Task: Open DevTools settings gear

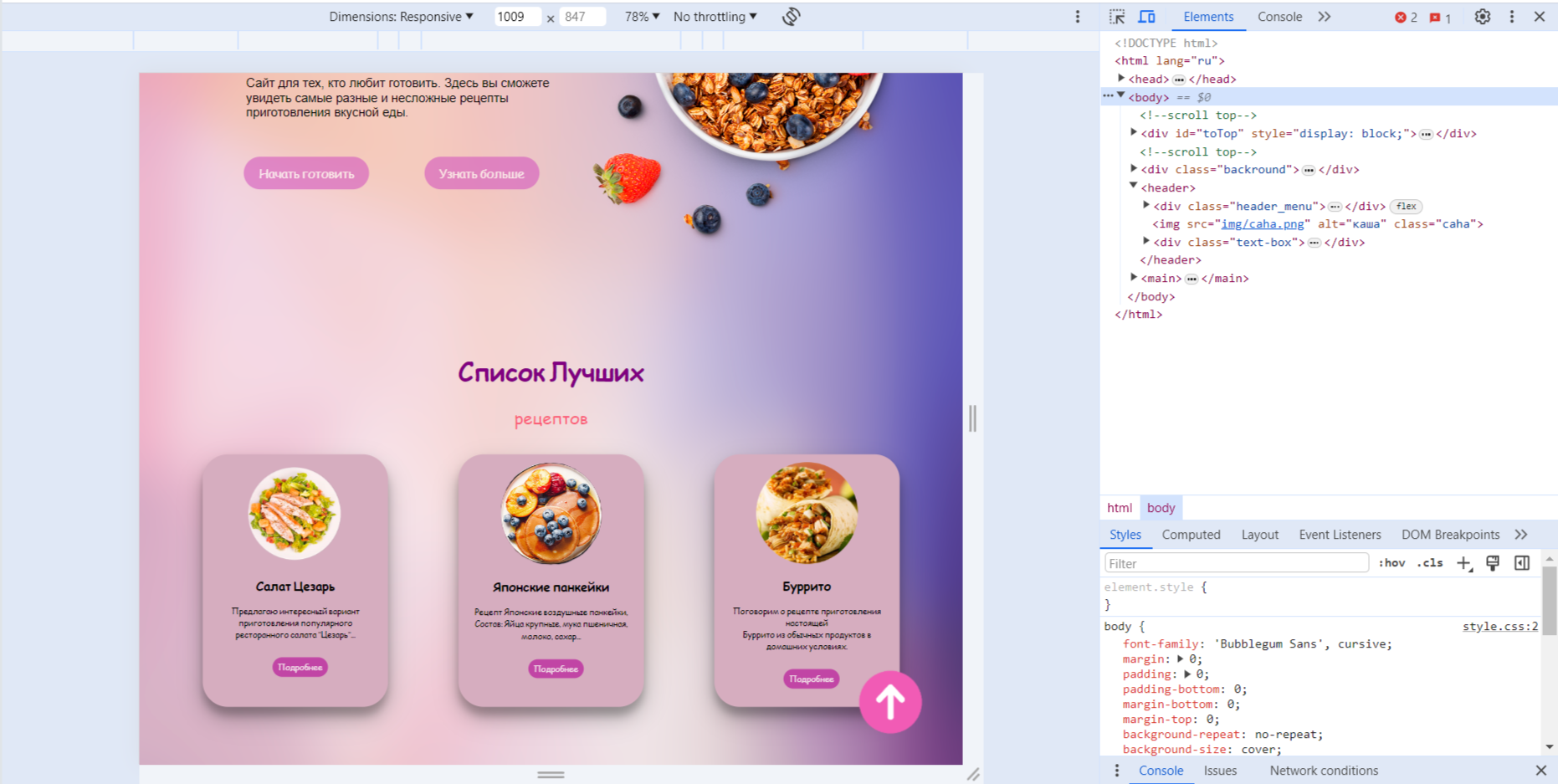Action: point(1482,17)
